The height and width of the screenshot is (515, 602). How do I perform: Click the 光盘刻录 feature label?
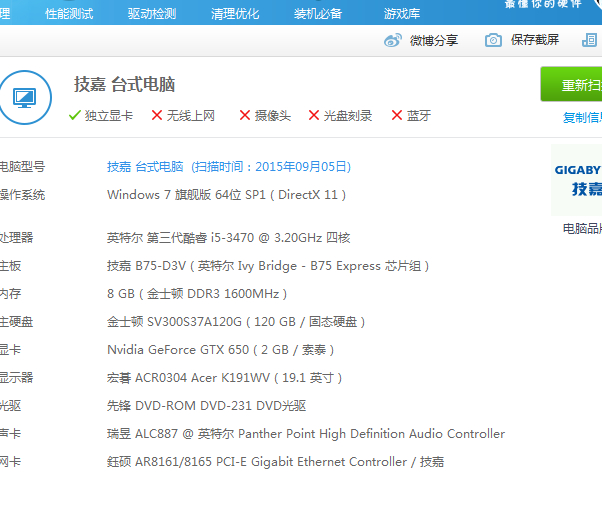click(348, 116)
